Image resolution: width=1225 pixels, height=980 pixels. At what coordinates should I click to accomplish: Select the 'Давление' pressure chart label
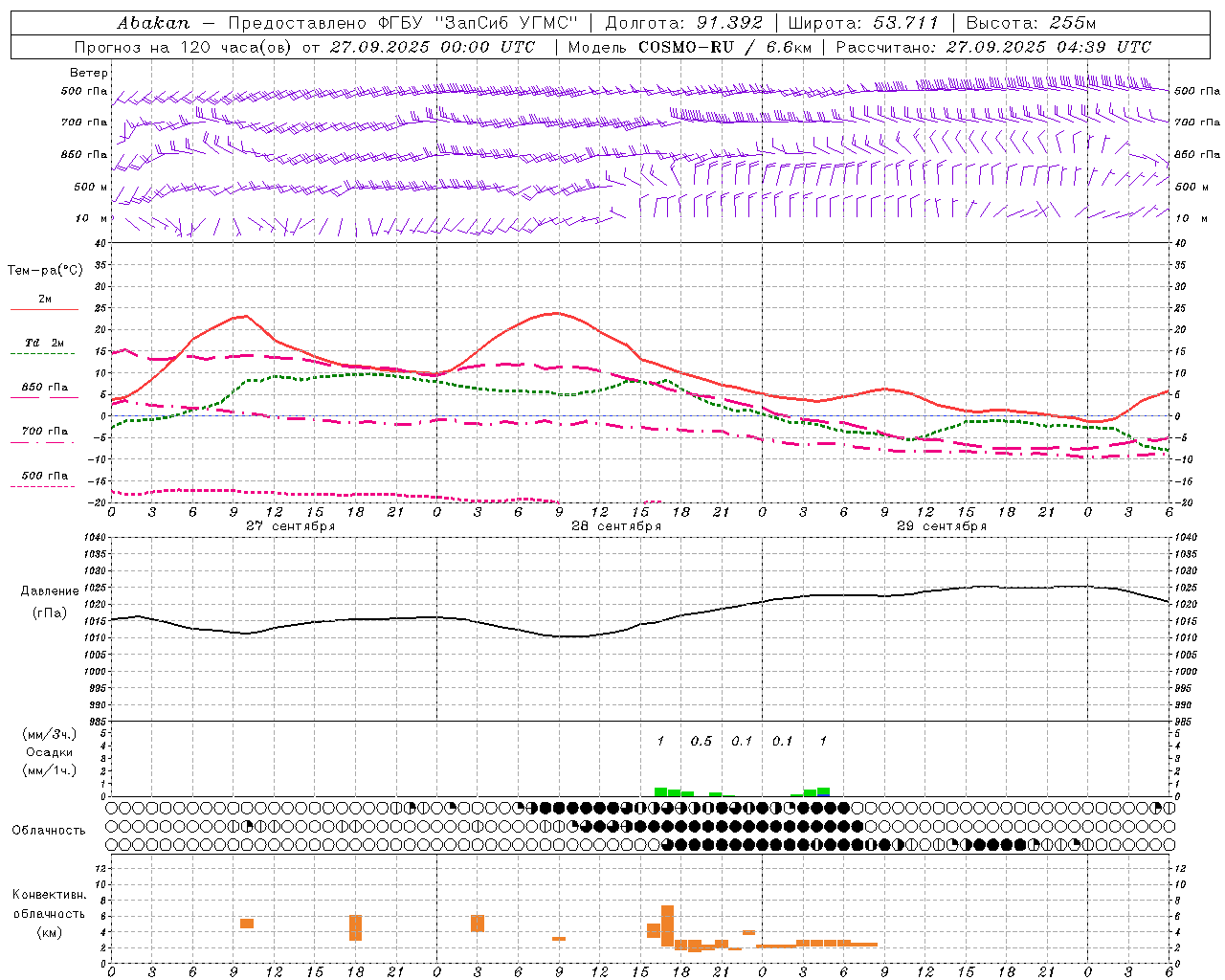(50, 591)
